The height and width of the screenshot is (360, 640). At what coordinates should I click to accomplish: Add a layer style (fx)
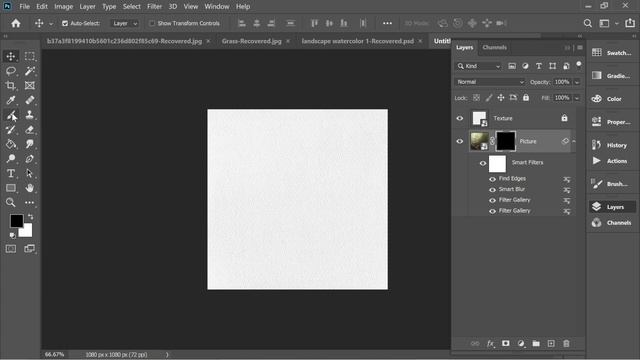click(490, 344)
